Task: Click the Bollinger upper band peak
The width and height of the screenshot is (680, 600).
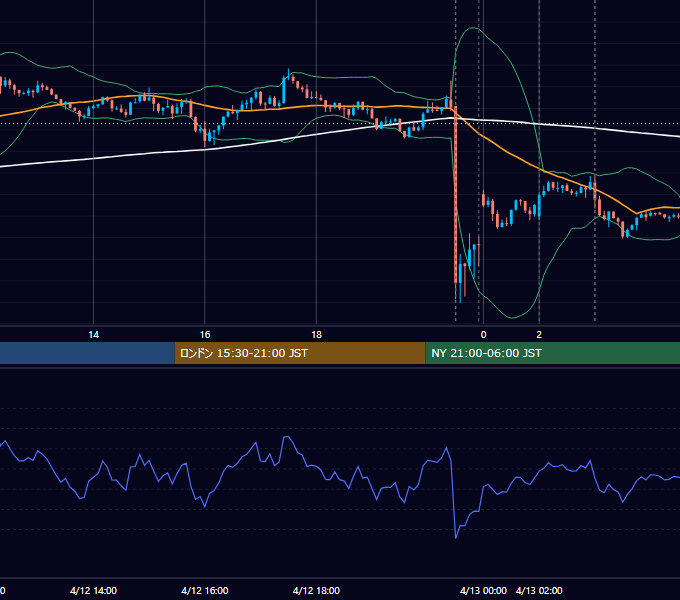Action: [x=473, y=28]
